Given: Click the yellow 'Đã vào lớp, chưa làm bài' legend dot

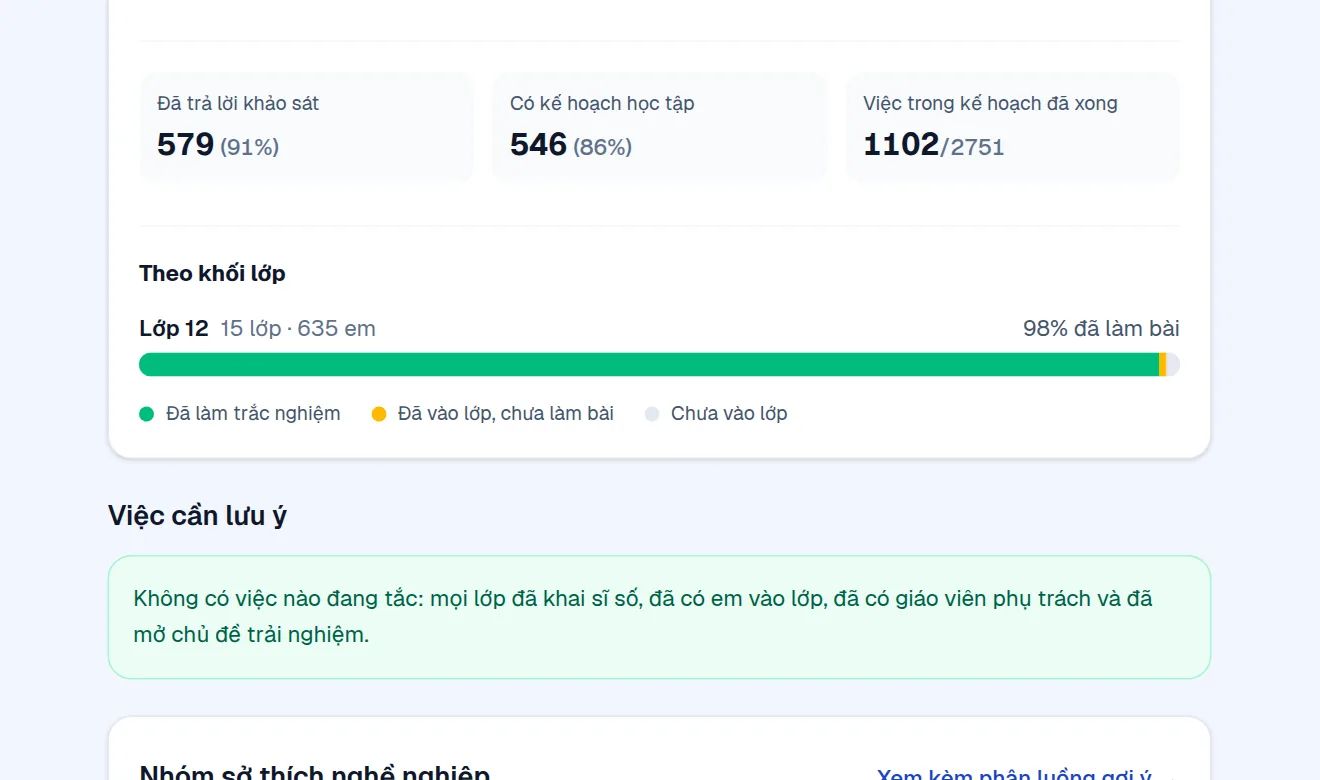Looking at the screenshot, I should pos(379,414).
